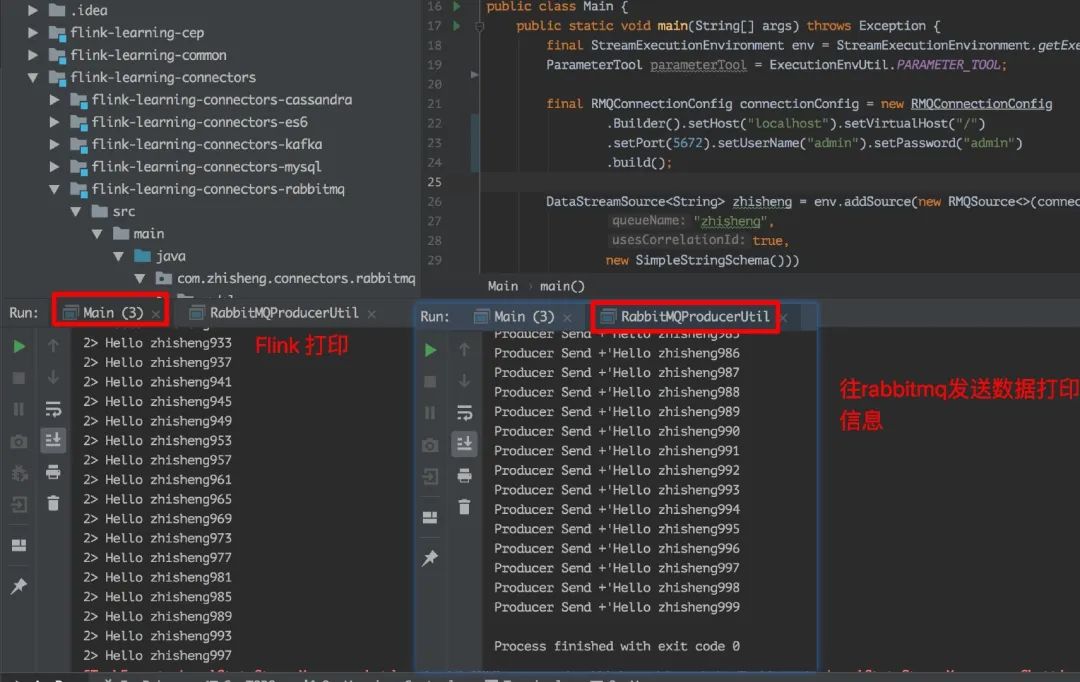Toggle soft-wrap in the Producer Send console

point(464,413)
